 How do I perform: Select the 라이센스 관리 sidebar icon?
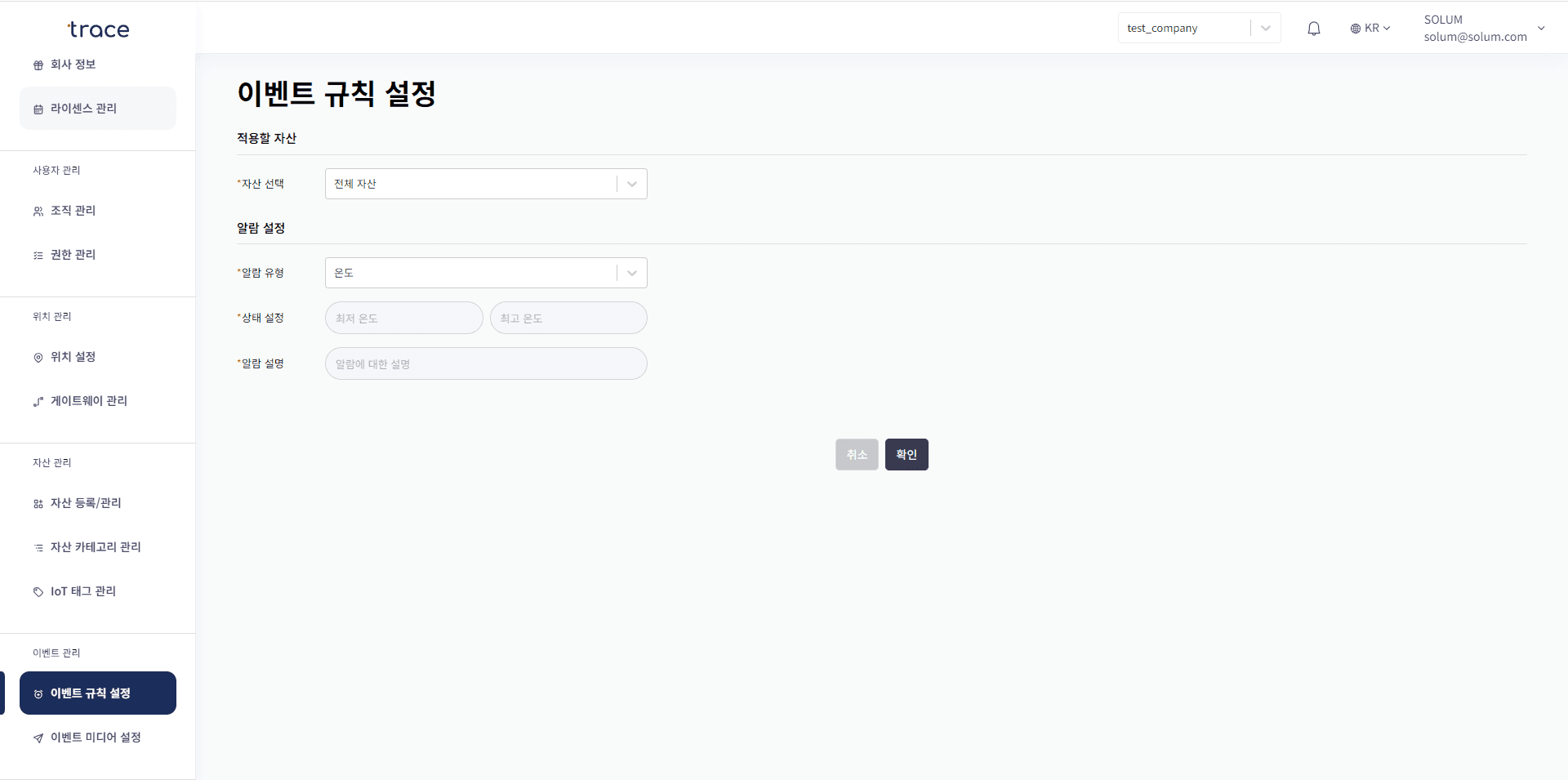[38, 108]
